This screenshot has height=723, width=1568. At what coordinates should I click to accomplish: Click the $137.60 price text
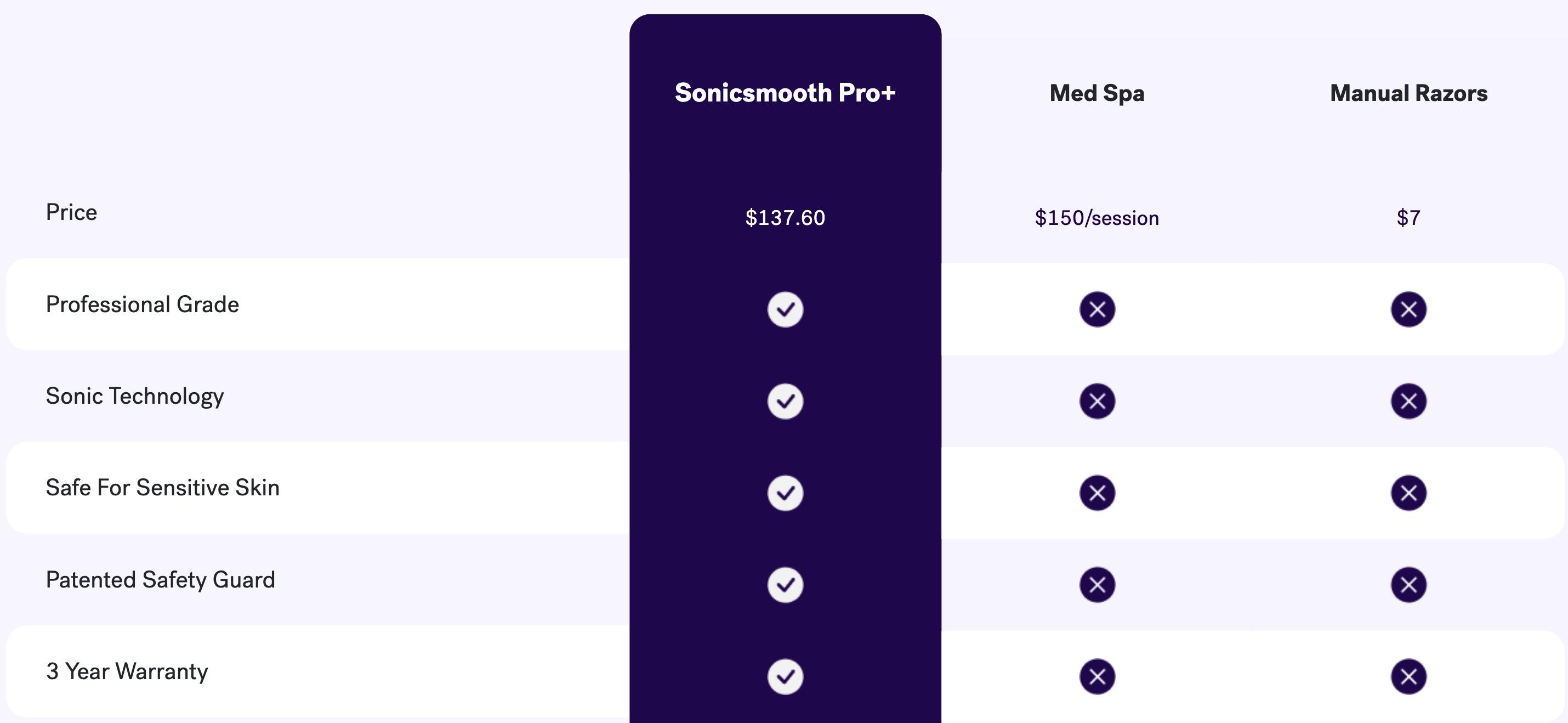(785, 217)
